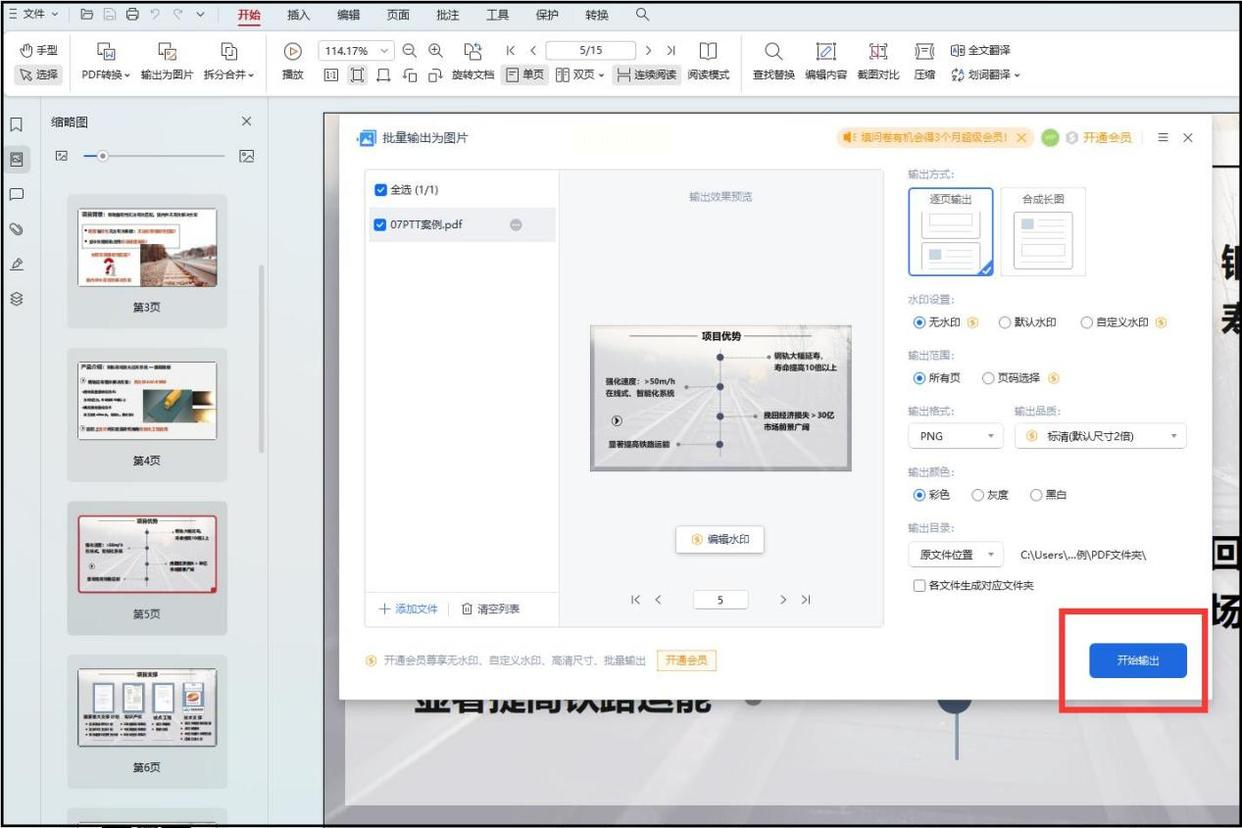Click the 播放 slideshow icon
The image size is (1242, 828).
coord(292,52)
